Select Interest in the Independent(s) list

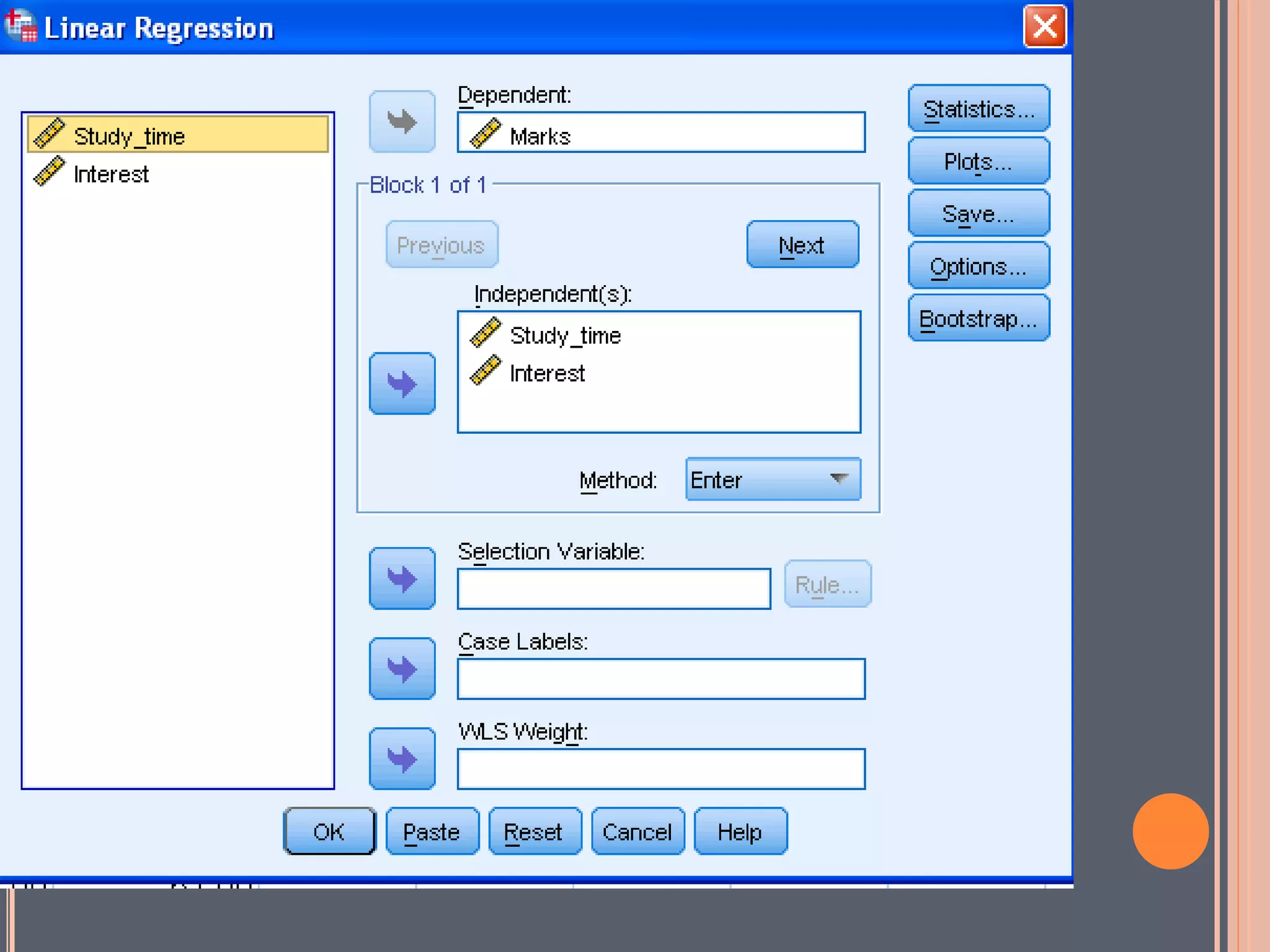(x=547, y=374)
